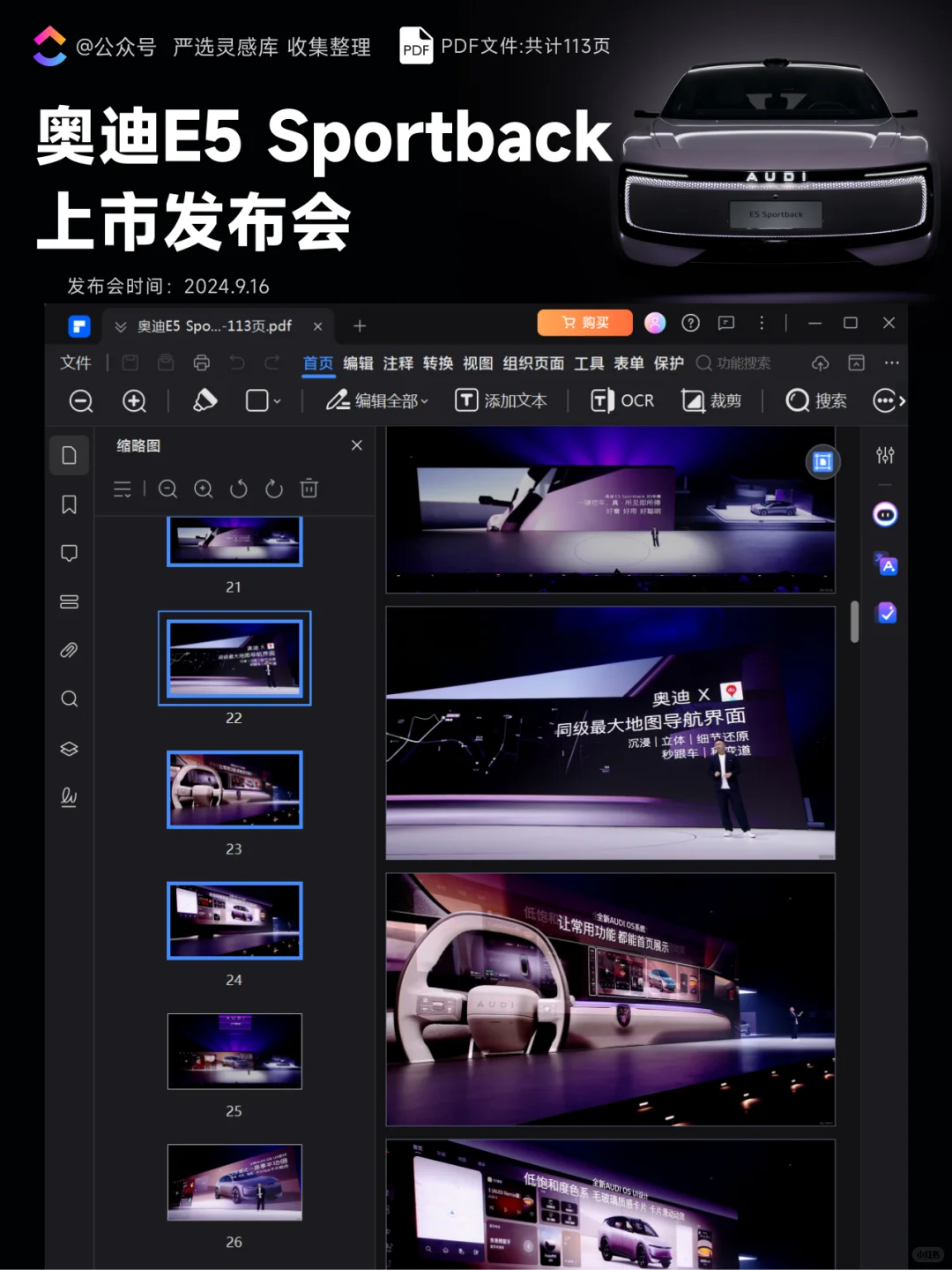Click the 添加文本 tool
Image resolution: width=952 pixels, height=1270 pixels.
pos(501,400)
